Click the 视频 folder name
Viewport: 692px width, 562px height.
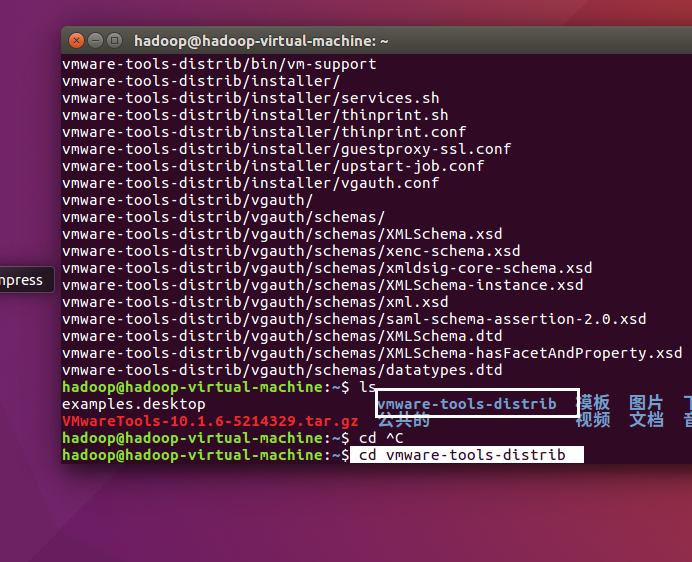pyautogui.click(x=593, y=419)
